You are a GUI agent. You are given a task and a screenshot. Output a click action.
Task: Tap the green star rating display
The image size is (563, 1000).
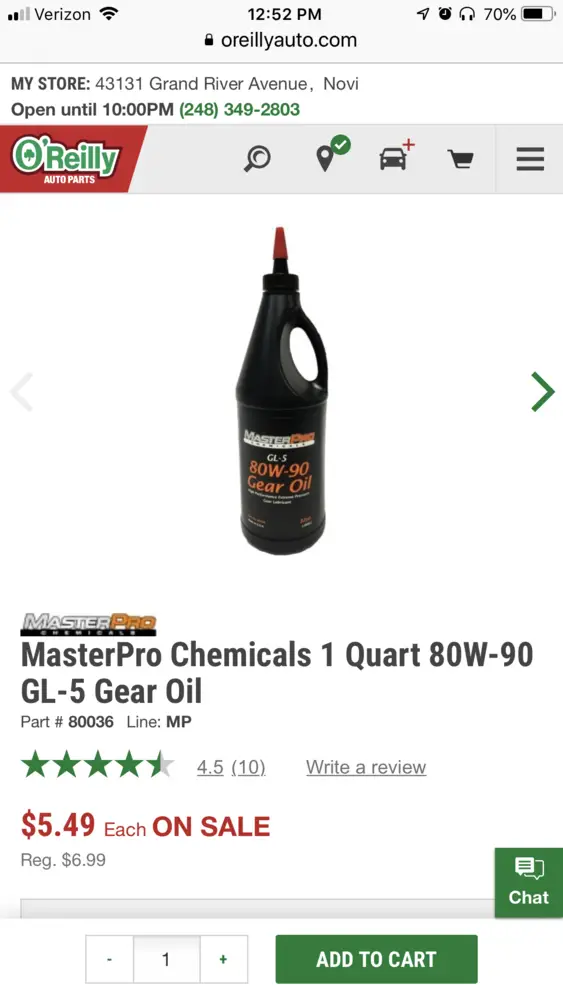(x=97, y=765)
